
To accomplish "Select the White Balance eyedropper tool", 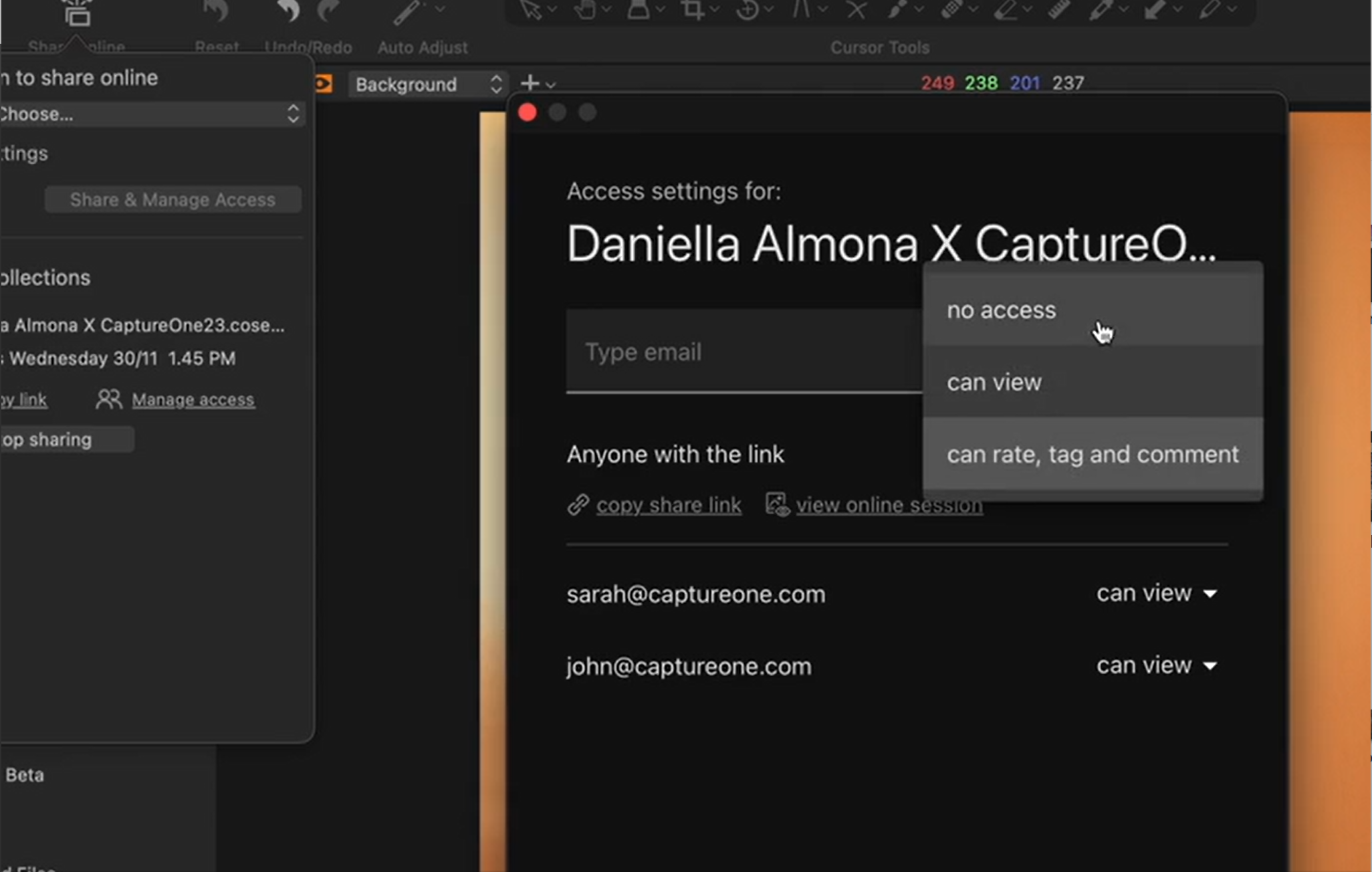I will click(x=1101, y=10).
